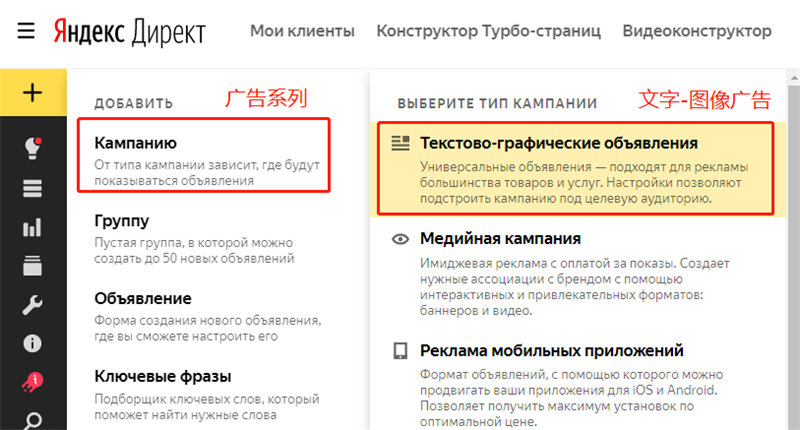Click eye icon beside Медийная кампания

click(401, 239)
